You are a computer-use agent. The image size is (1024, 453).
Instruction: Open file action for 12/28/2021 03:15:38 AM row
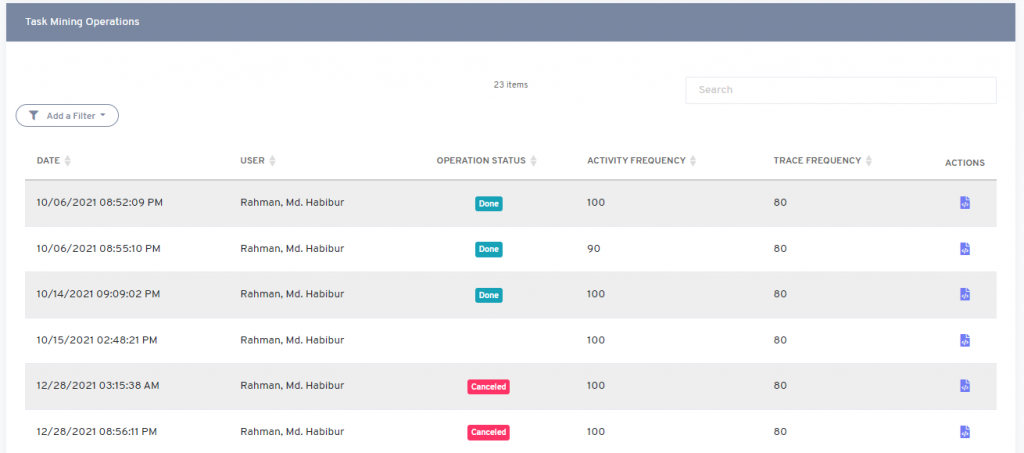pos(965,386)
